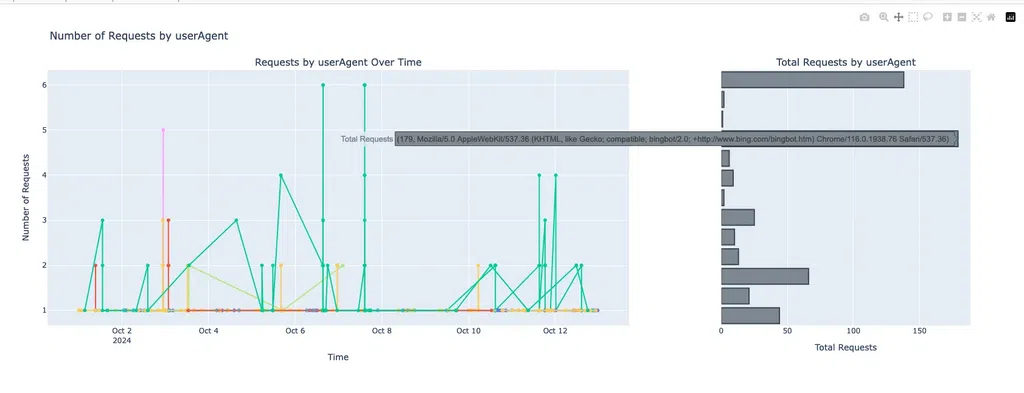Autoscale the chart axes icon
Viewport: 1024px width, 393px height.
coord(976,18)
